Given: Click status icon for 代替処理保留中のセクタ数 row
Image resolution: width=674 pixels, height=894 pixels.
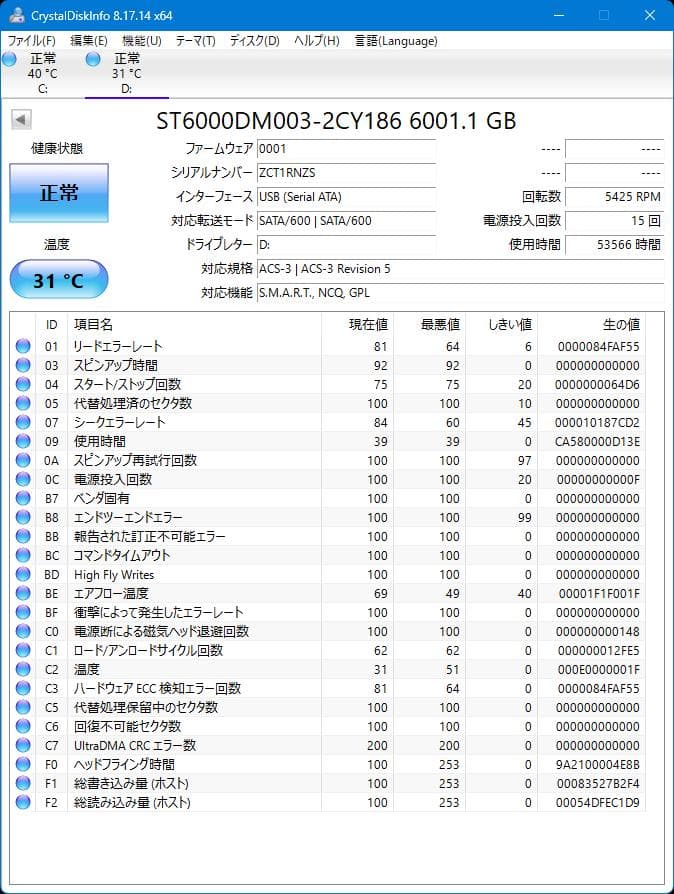Looking at the screenshot, I should tap(23, 707).
